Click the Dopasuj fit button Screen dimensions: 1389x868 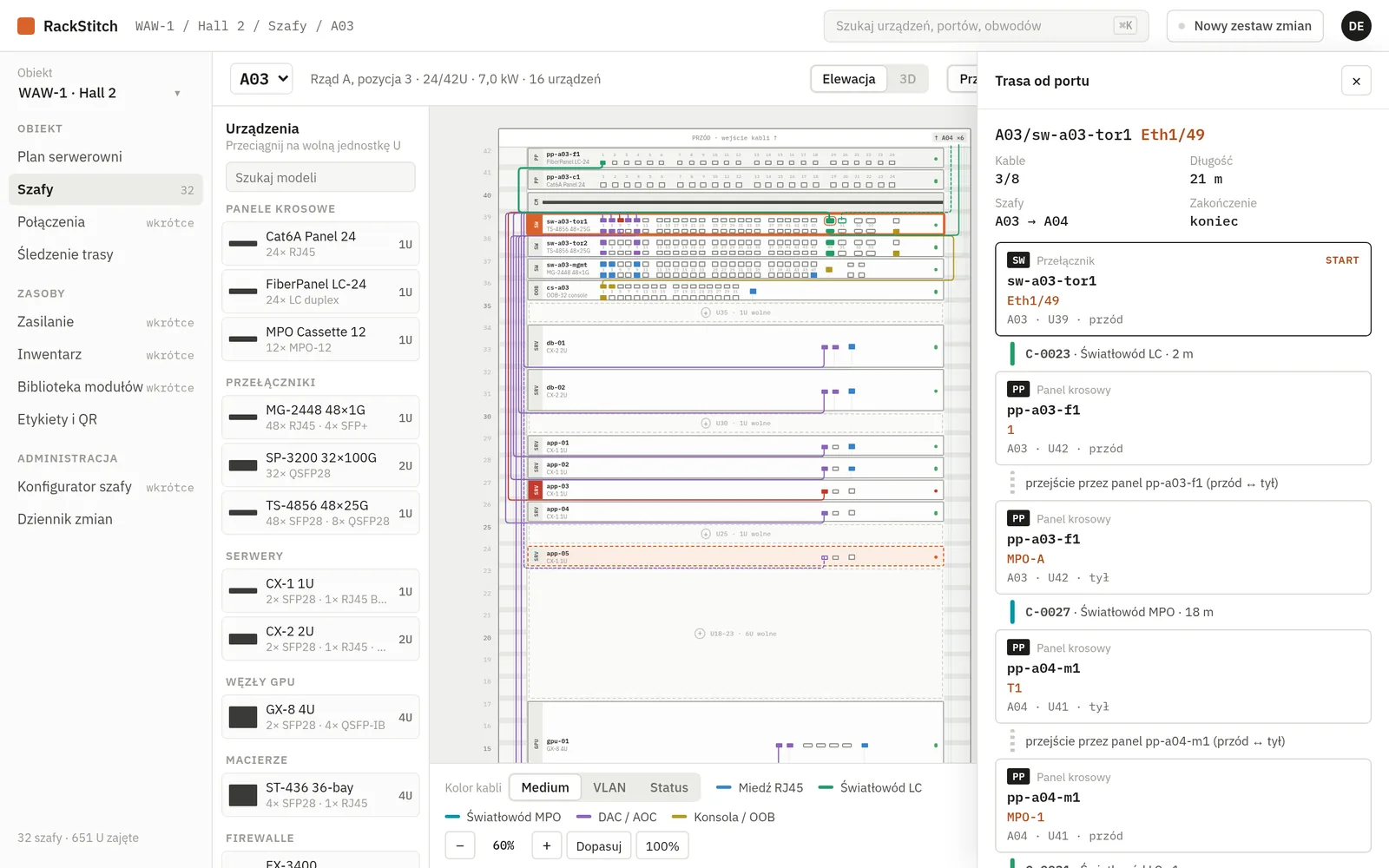[599, 845]
